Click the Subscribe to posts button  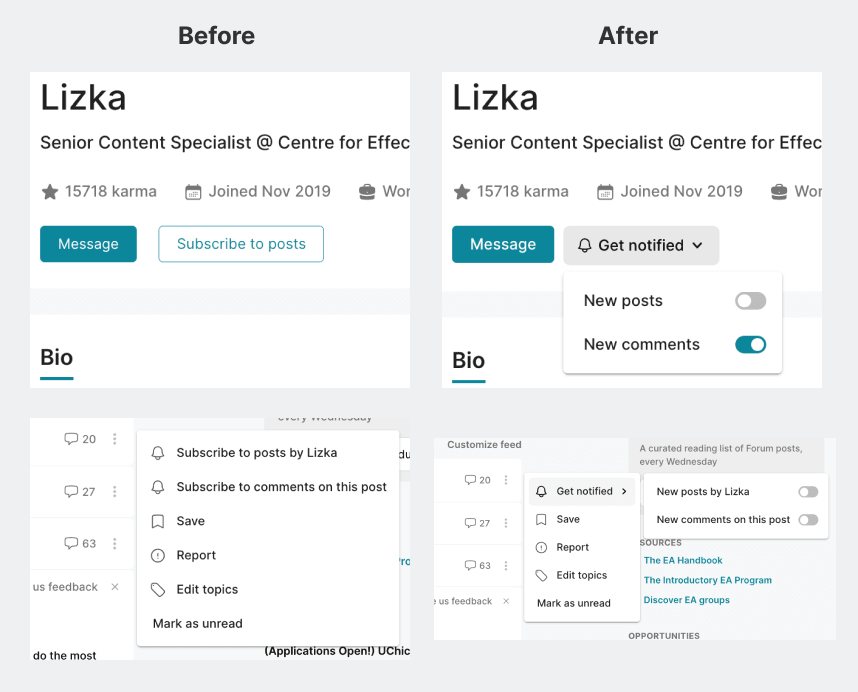pos(241,244)
